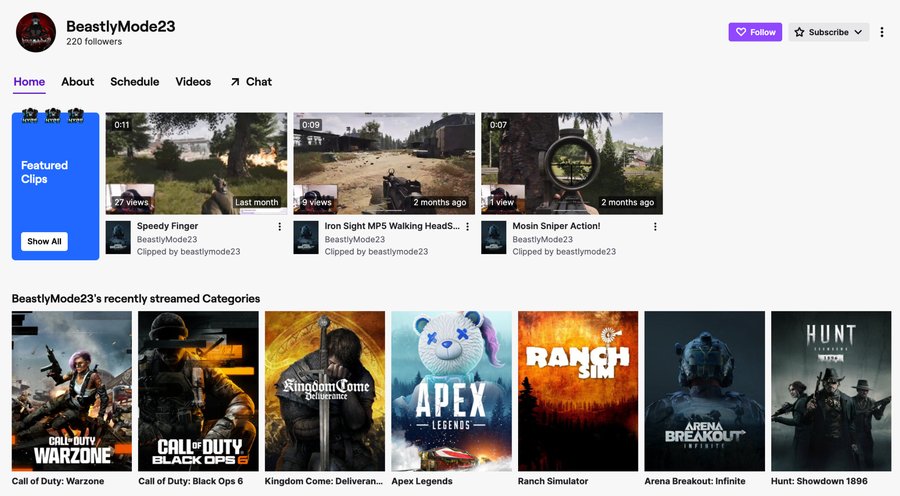Open the Ranch Simulator category title link

click(555, 481)
